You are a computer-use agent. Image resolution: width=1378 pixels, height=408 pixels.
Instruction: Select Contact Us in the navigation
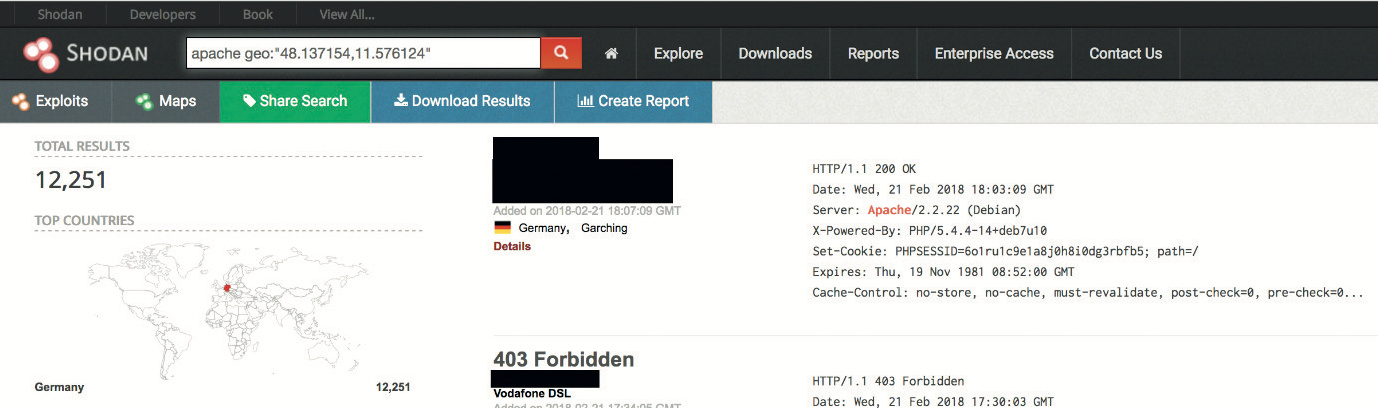coord(1125,54)
